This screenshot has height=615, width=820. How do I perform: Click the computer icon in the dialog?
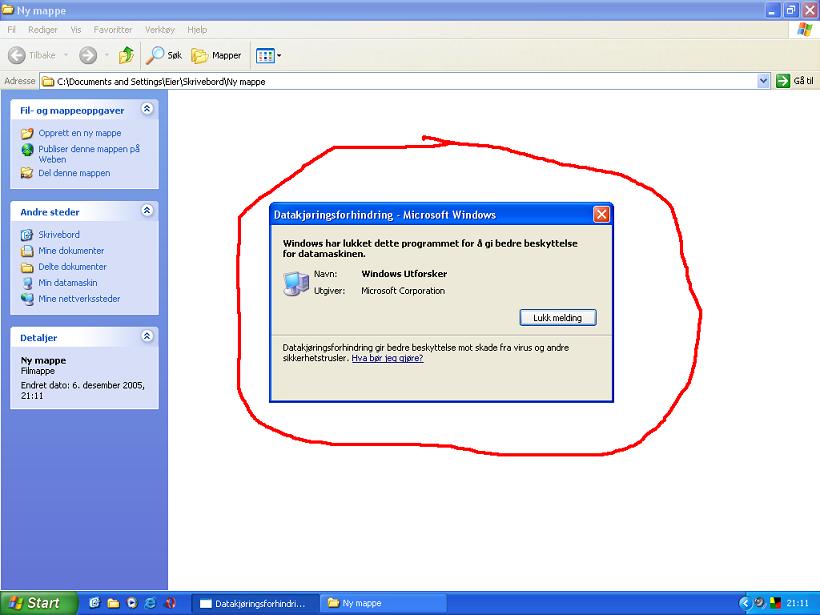click(296, 284)
